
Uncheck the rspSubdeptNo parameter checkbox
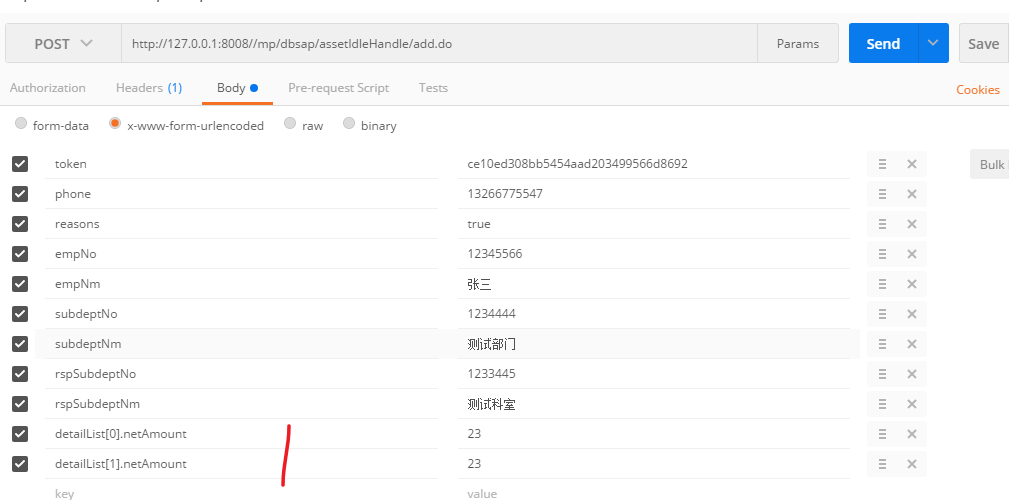tap(20, 374)
